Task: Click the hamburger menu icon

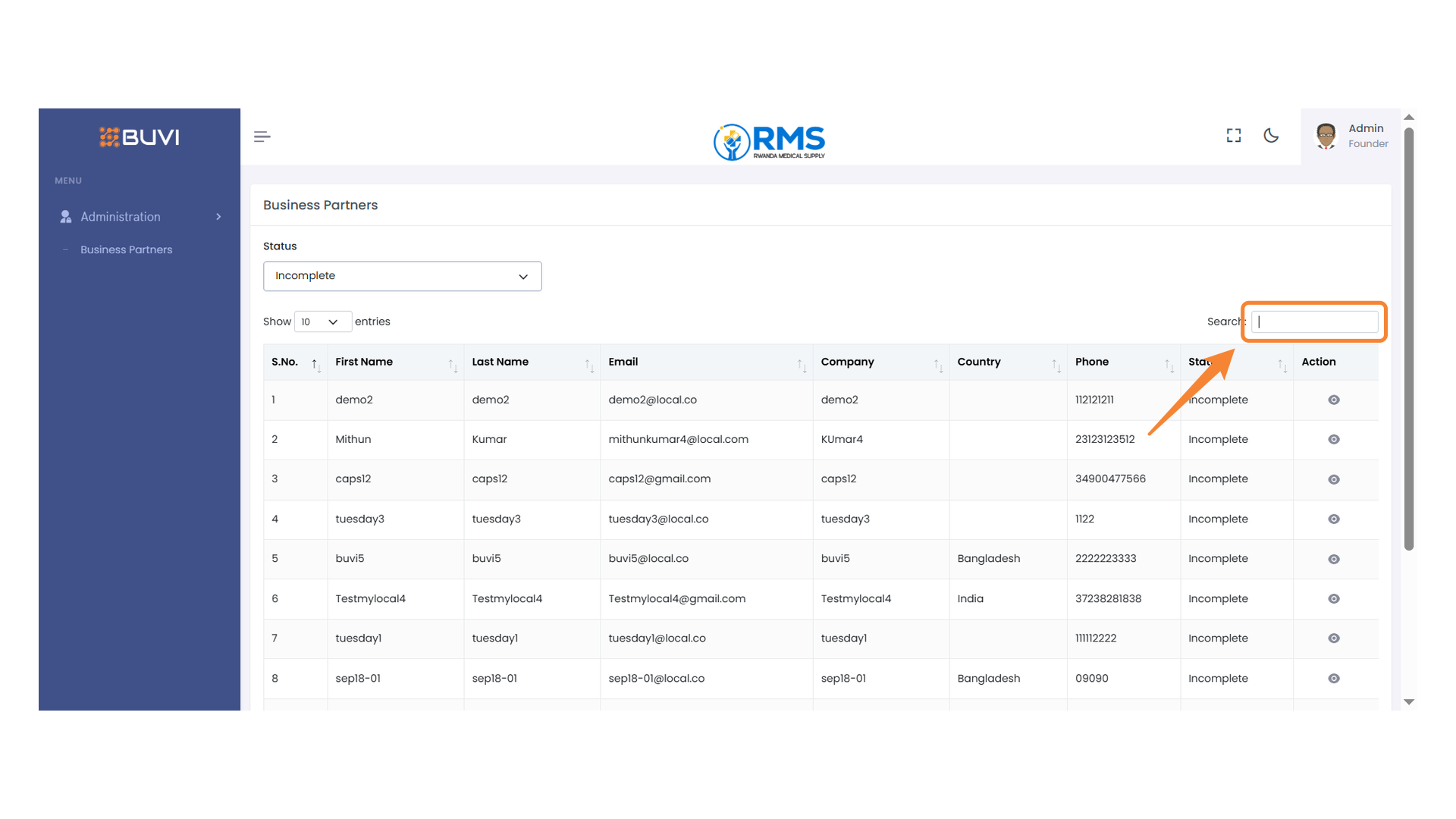Action: pos(262,136)
